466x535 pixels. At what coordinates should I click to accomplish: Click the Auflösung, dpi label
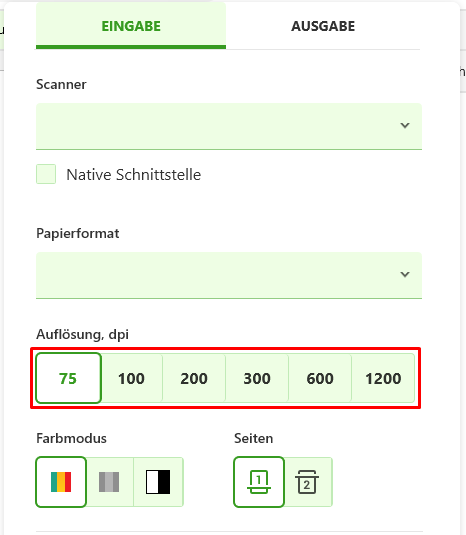[x=82, y=334]
